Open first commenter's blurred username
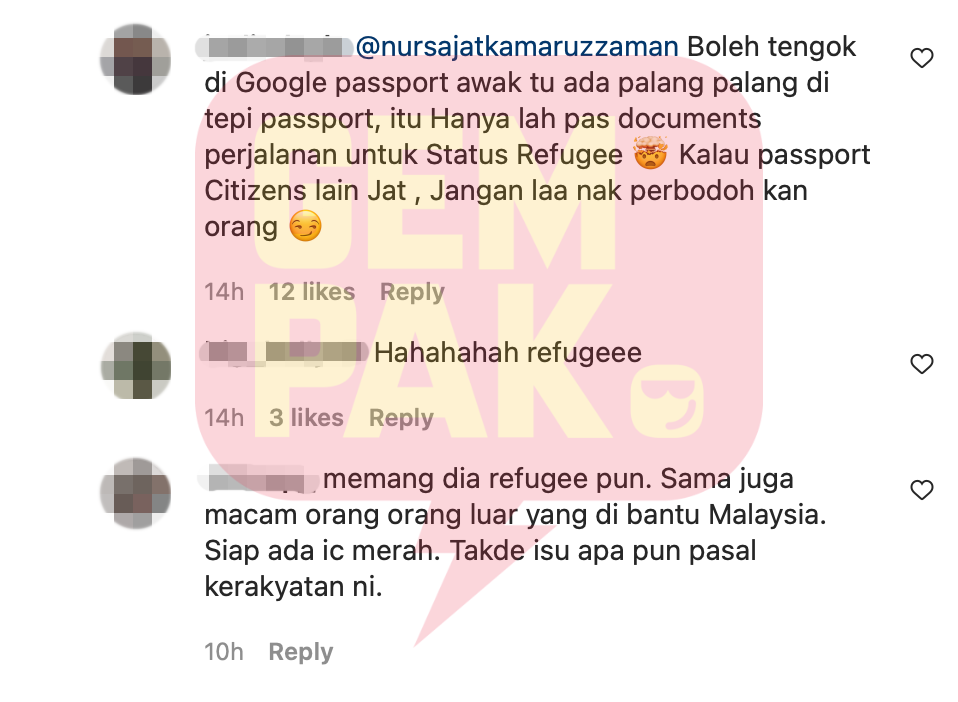The width and height of the screenshot is (958, 702). coord(274,48)
